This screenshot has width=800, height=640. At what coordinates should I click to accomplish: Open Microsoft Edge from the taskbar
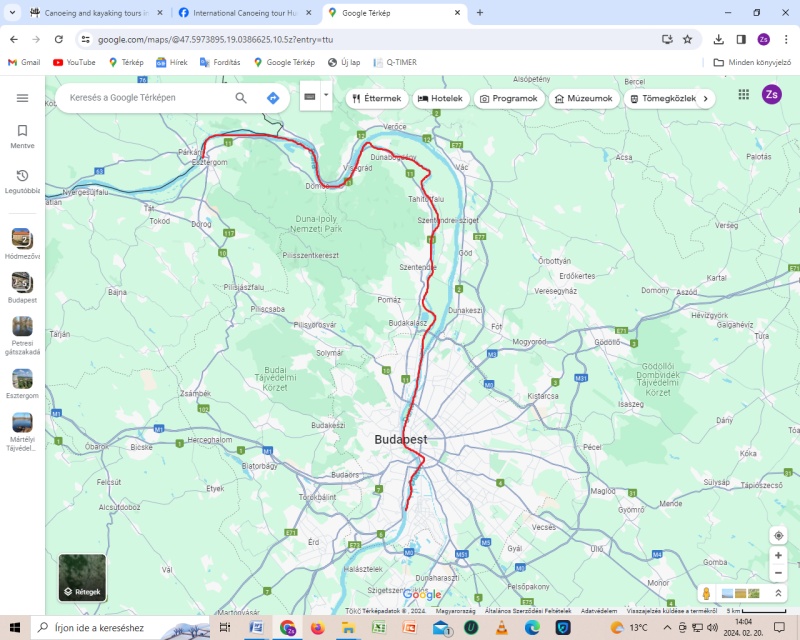click(532, 627)
